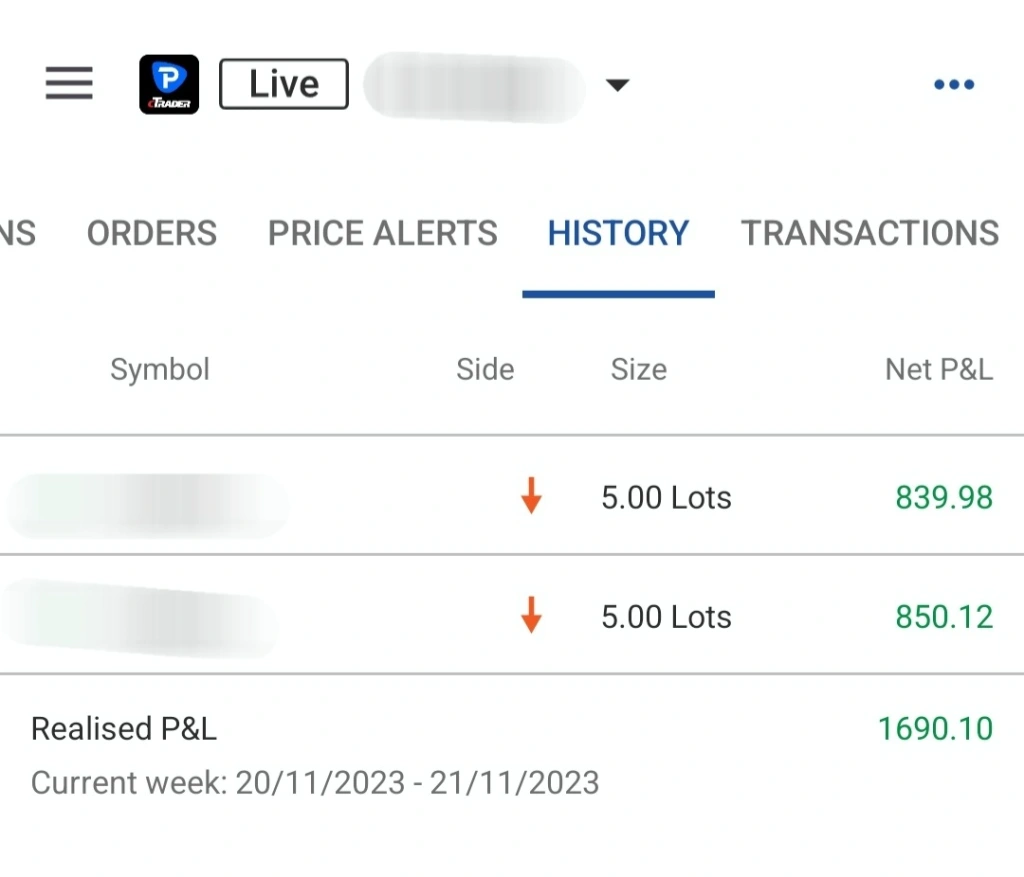Image resolution: width=1024 pixels, height=877 pixels.
Task: Change the Current week date range
Action: 315,782
